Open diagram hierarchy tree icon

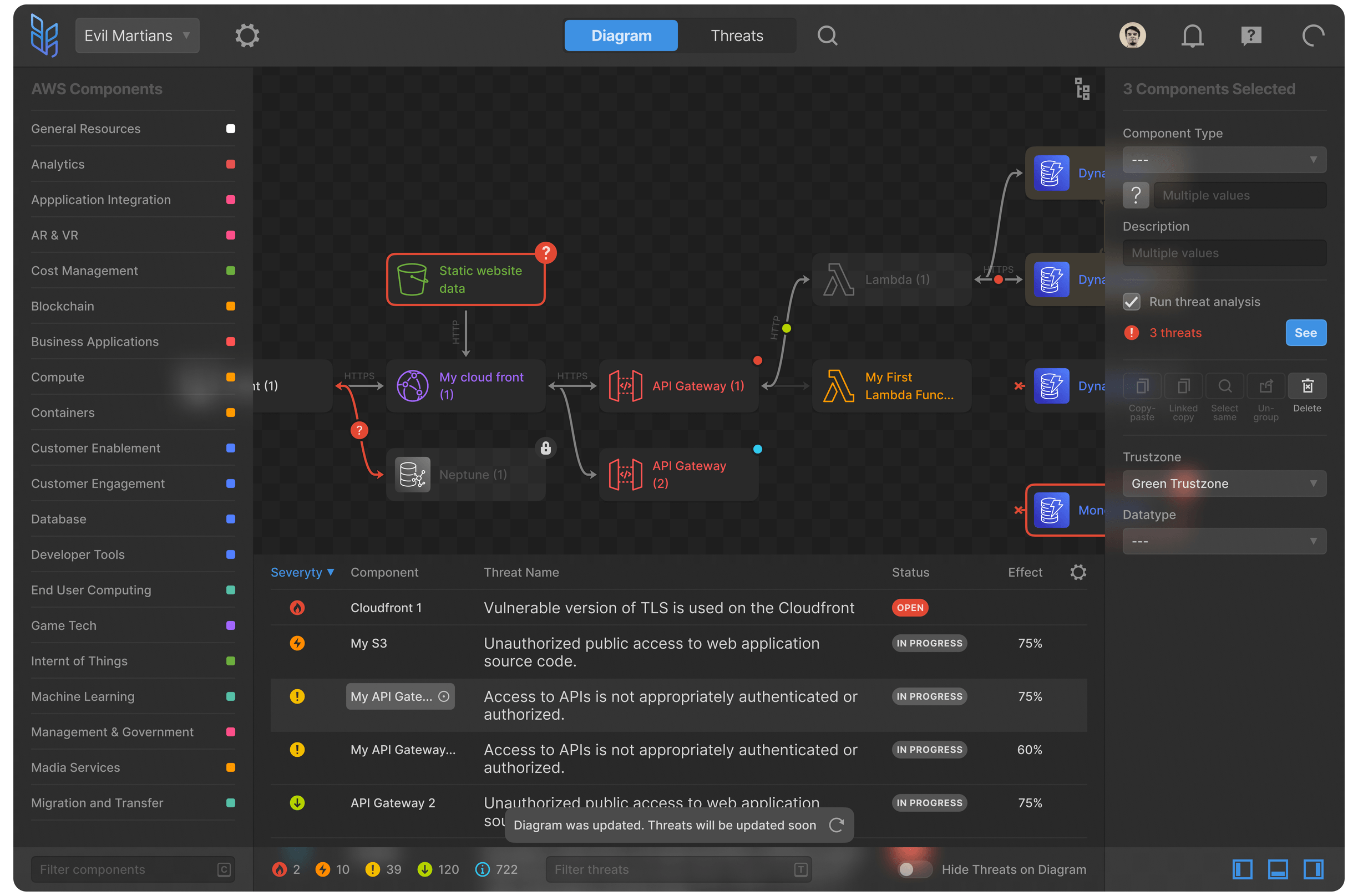(x=1082, y=89)
